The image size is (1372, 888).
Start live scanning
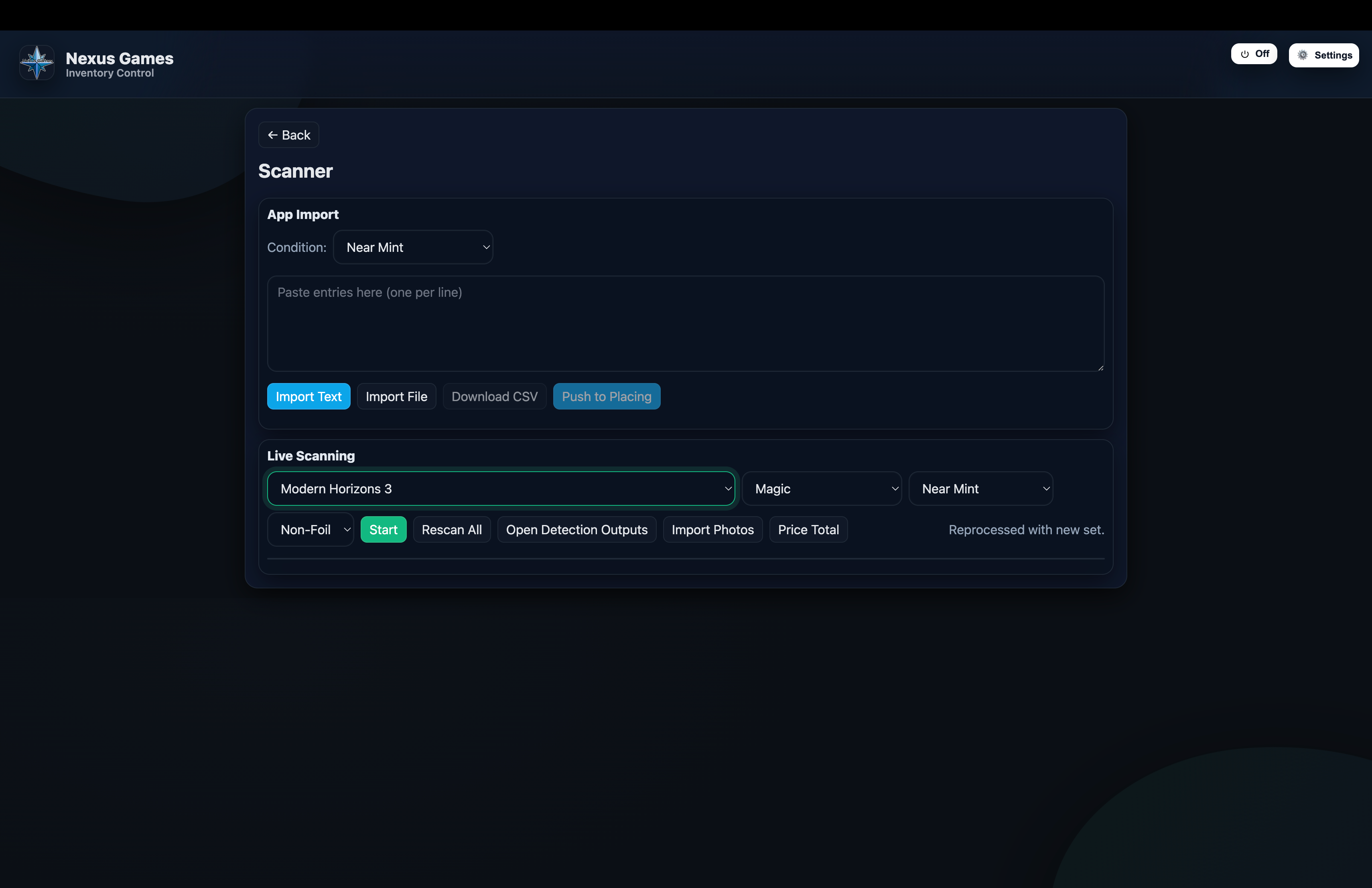coord(384,529)
